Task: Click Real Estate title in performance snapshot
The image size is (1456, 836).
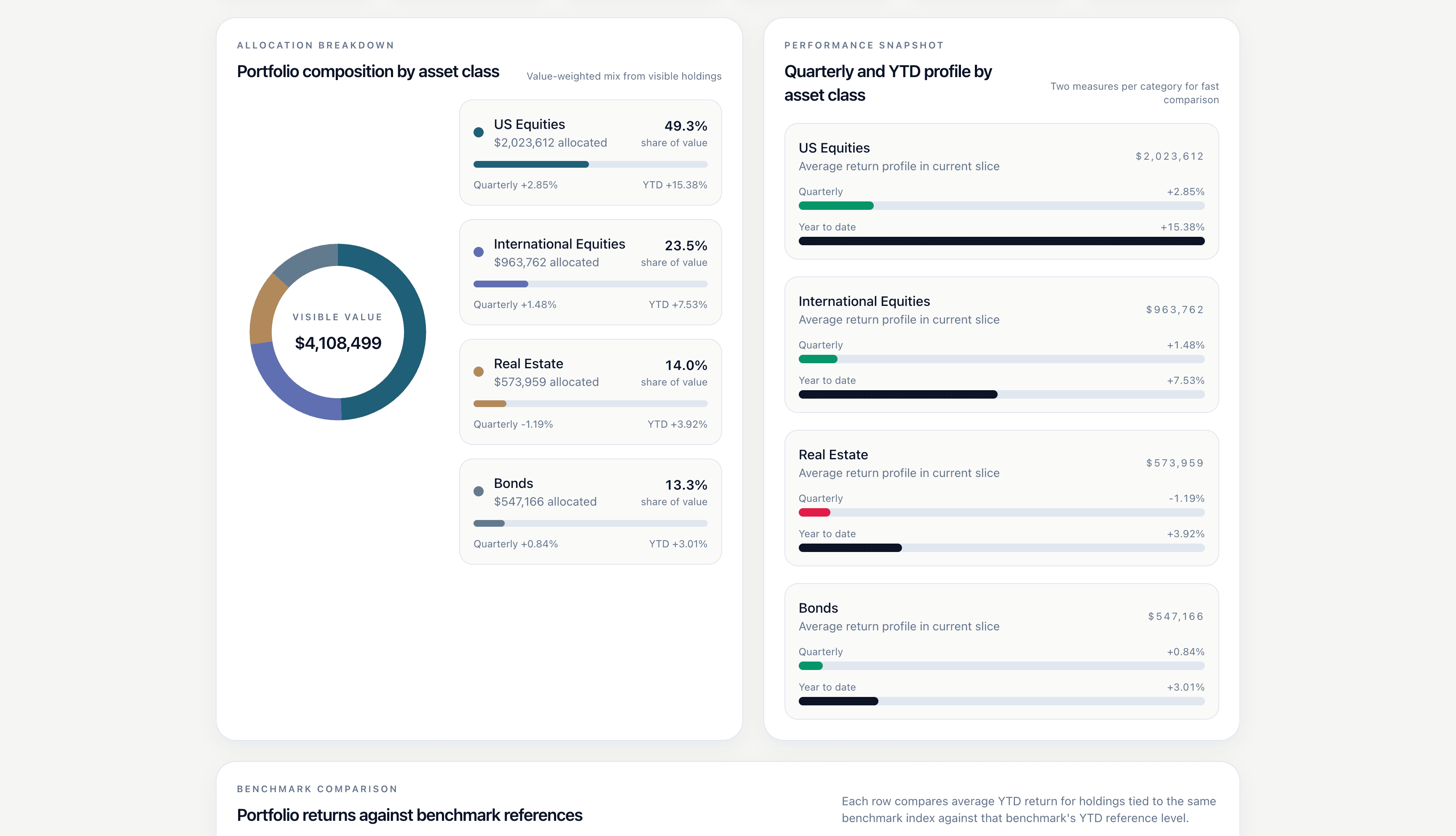Action: (x=833, y=455)
